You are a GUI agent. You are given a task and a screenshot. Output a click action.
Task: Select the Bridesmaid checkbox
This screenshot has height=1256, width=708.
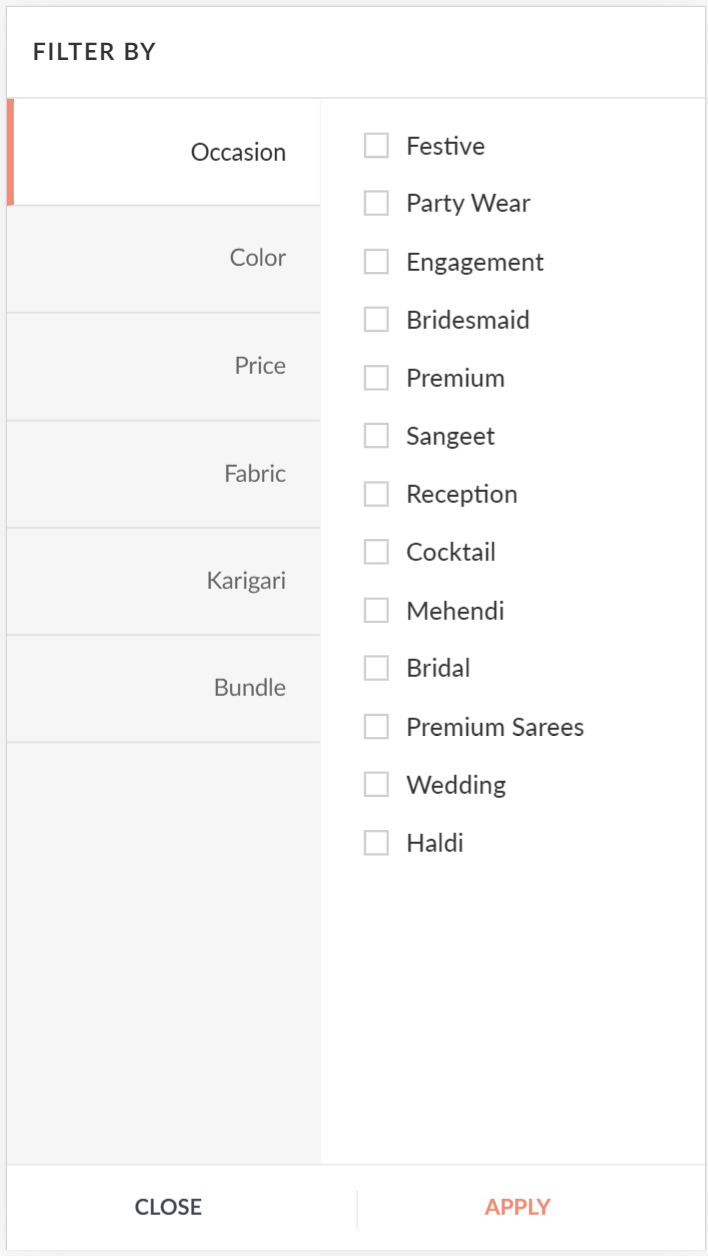point(376,320)
